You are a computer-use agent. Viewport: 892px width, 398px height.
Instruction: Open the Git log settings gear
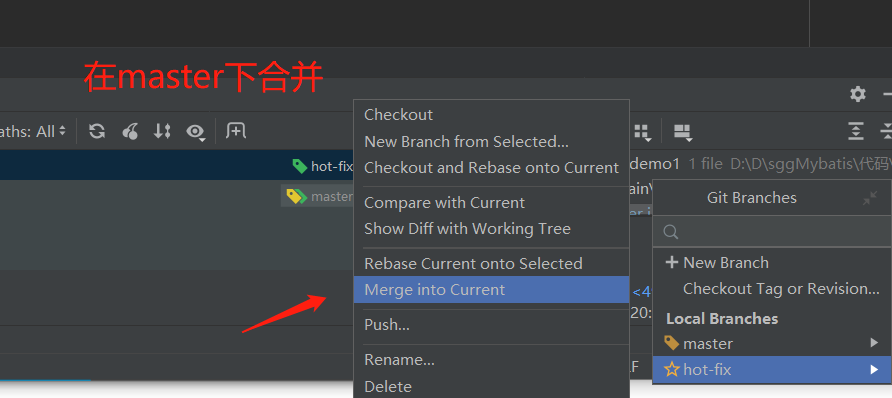click(x=858, y=94)
